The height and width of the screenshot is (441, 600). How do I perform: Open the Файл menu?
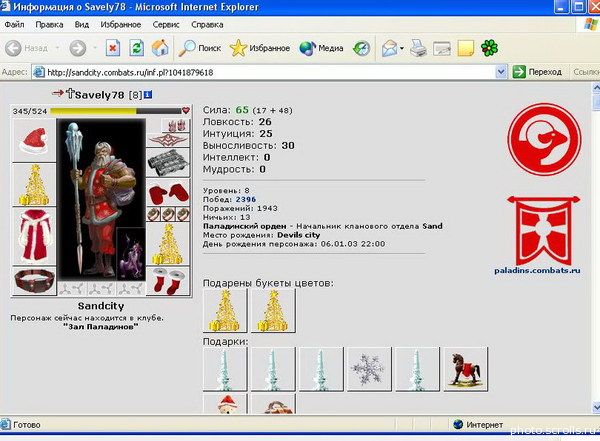15,25
